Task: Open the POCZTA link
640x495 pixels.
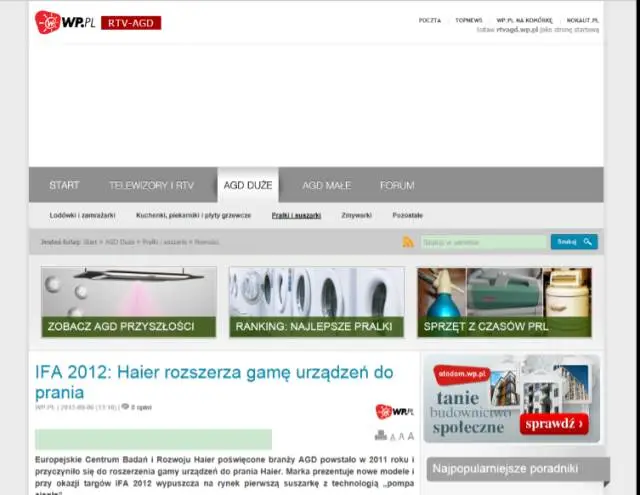Action: 430,20
